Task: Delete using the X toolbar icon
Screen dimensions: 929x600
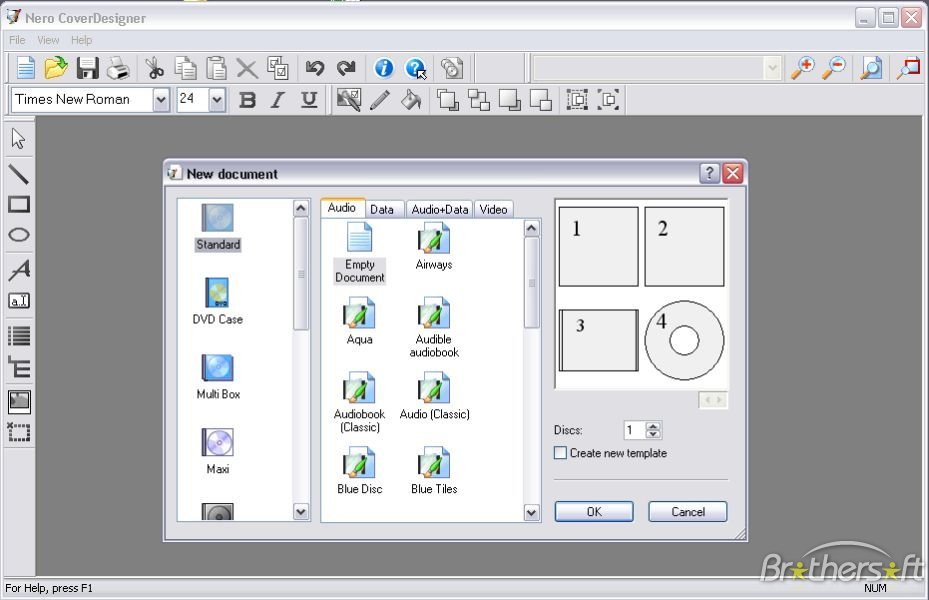Action: 247,68
